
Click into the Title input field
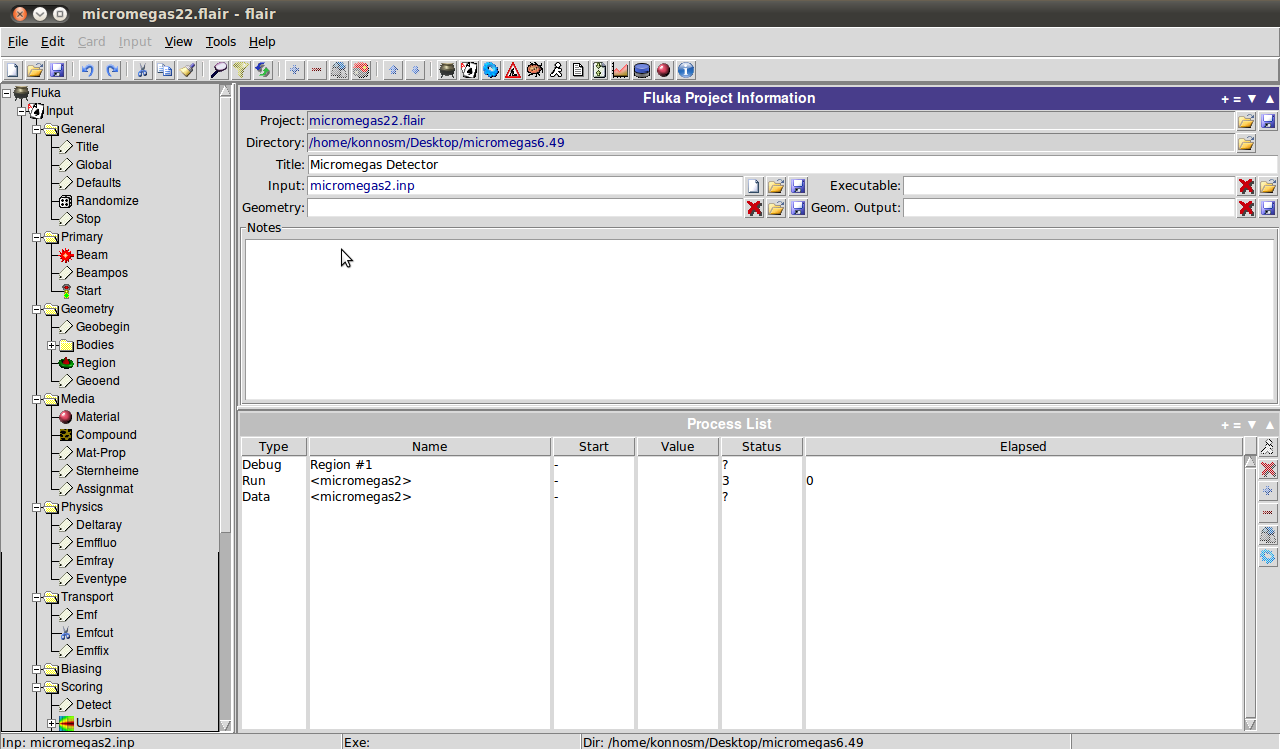click(792, 164)
